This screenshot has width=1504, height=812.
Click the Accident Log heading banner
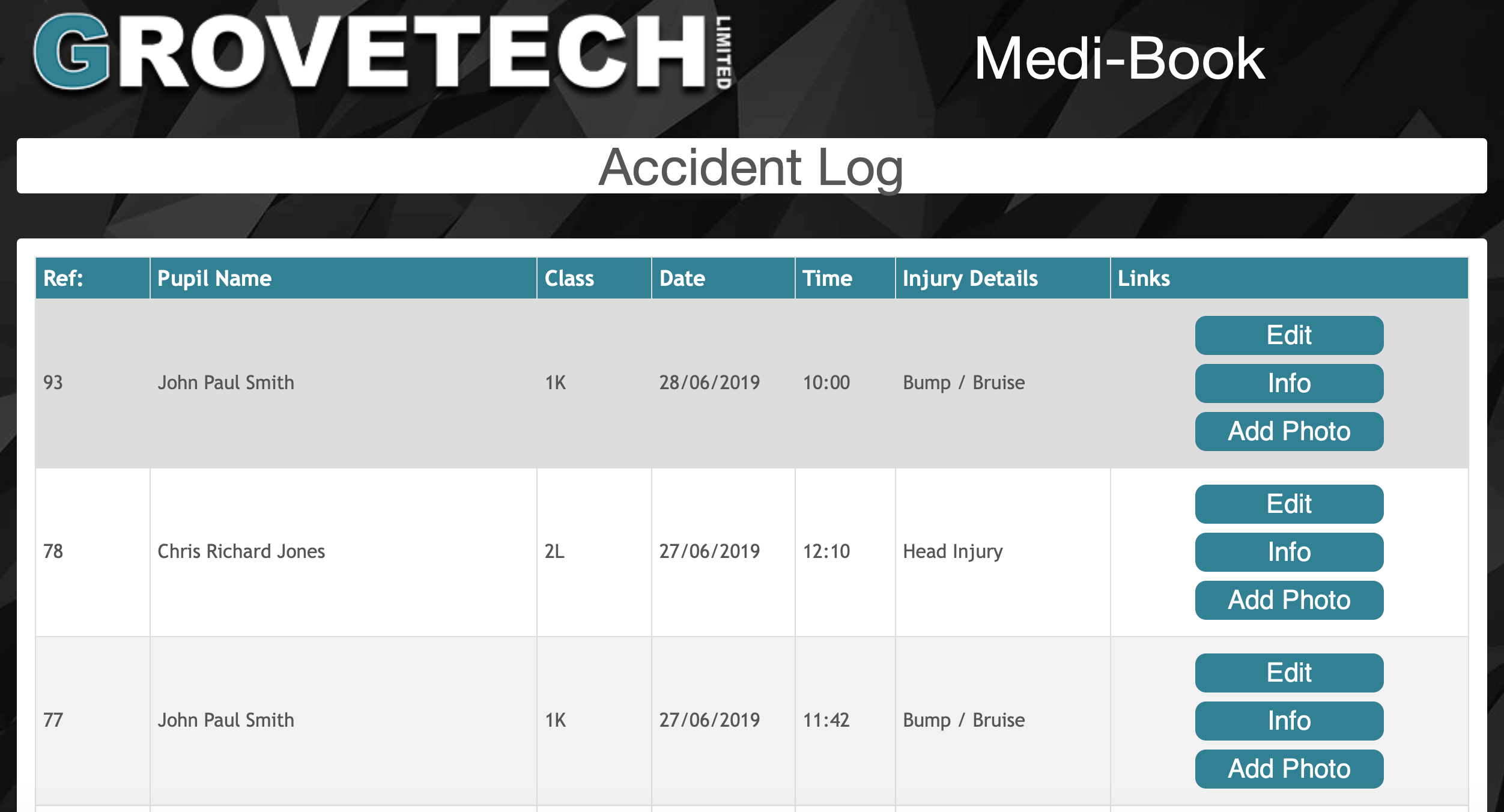(751, 166)
